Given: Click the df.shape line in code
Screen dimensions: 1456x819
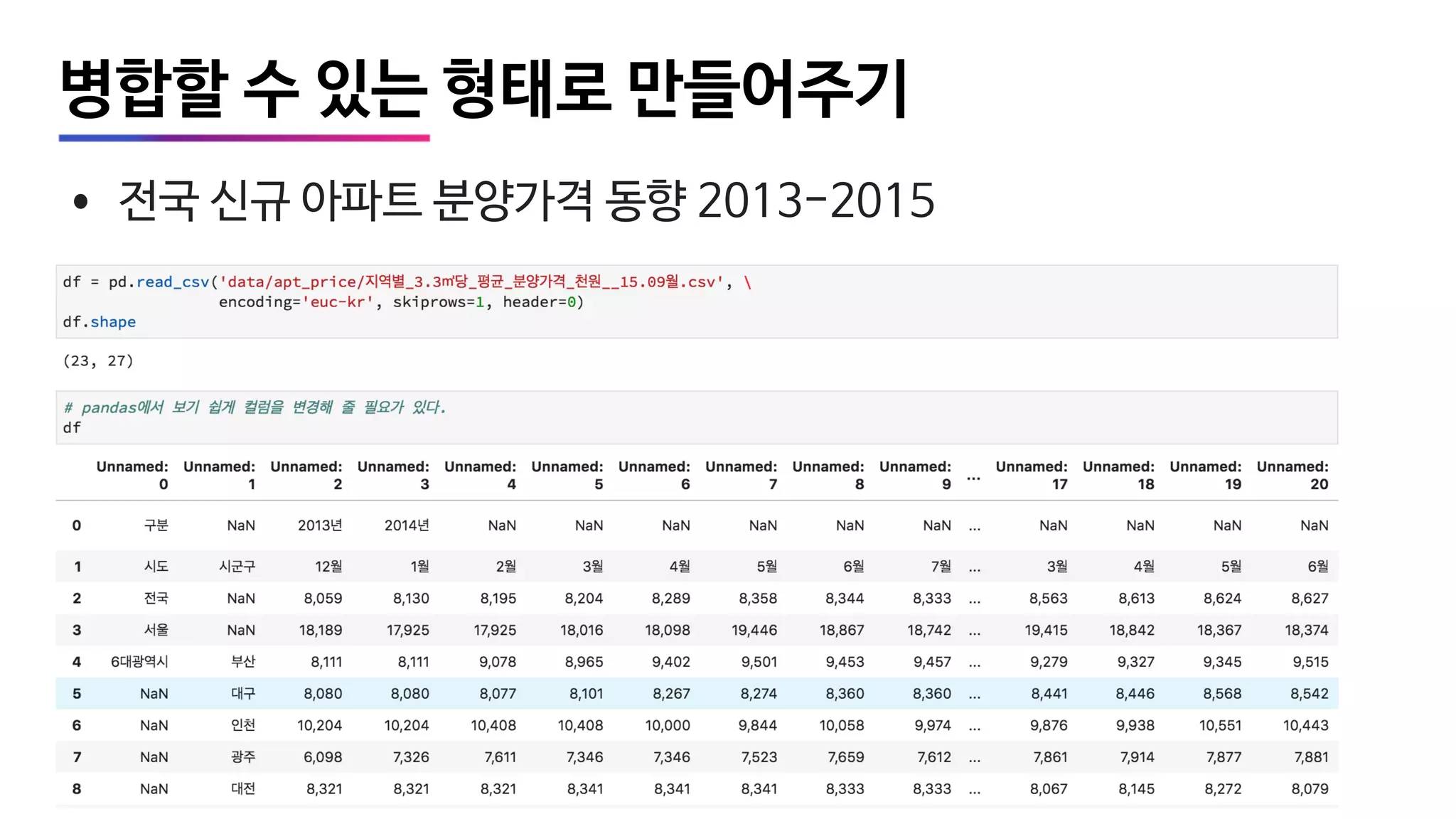Looking at the screenshot, I should click(99, 322).
